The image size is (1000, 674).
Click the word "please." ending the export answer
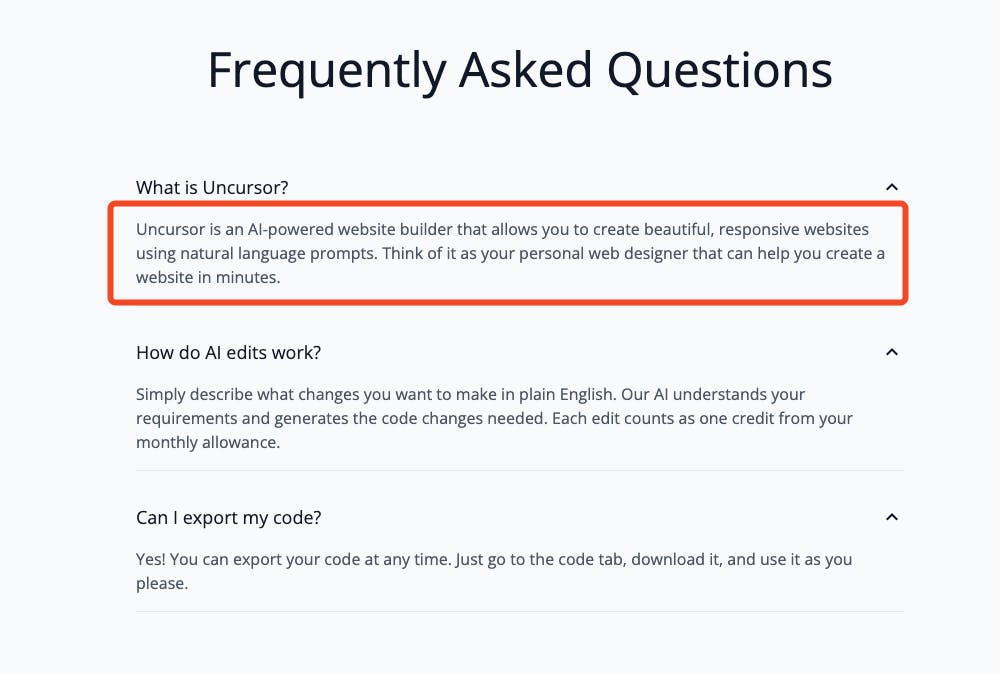pyautogui.click(x=162, y=583)
